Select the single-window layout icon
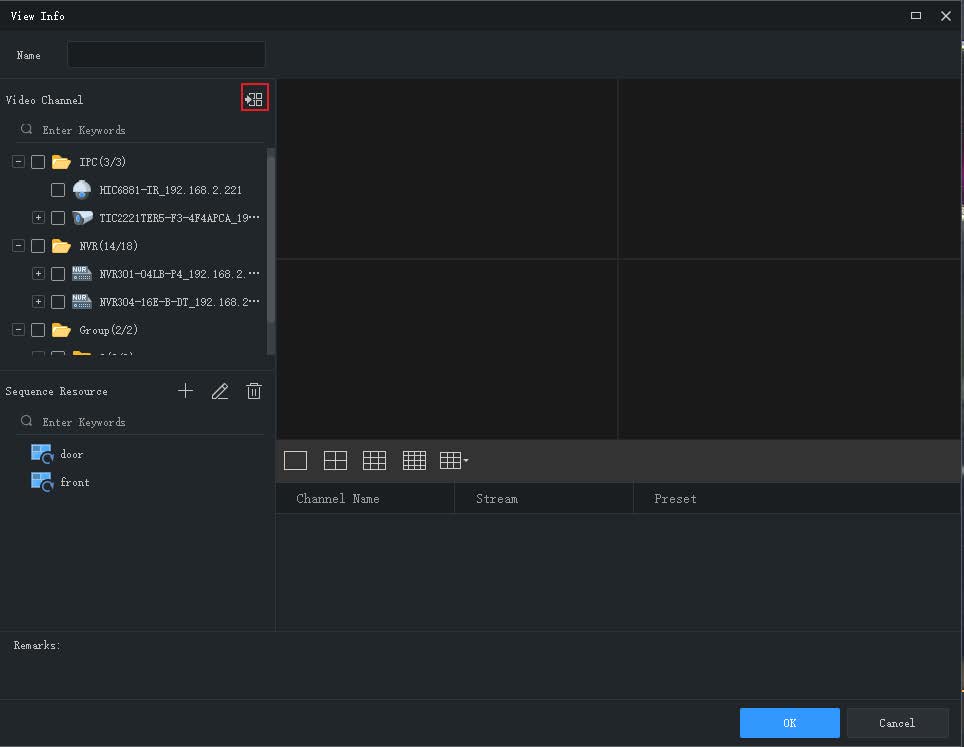 [296, 460]
